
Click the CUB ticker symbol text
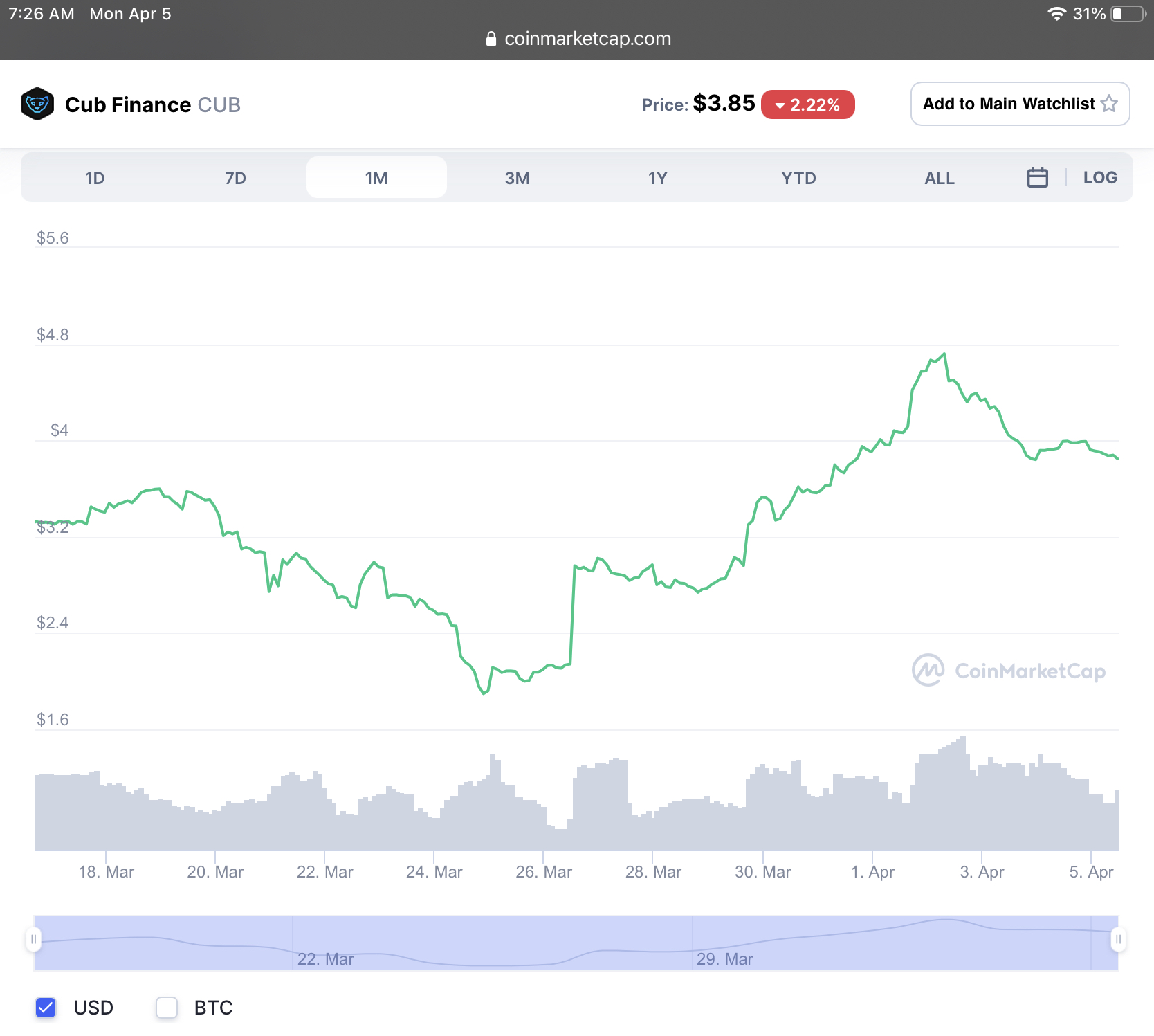[x=219, y=104]
